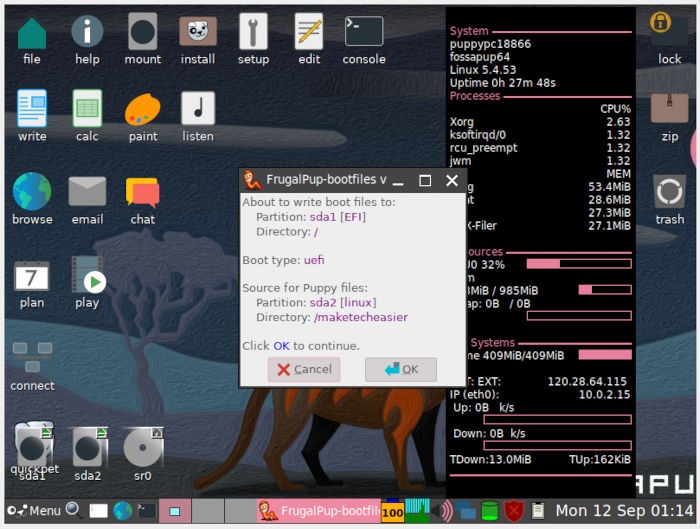The width and height of the screenshot is (700, 529).
Task: Click the Xorg process row
Action: (540, 122)
